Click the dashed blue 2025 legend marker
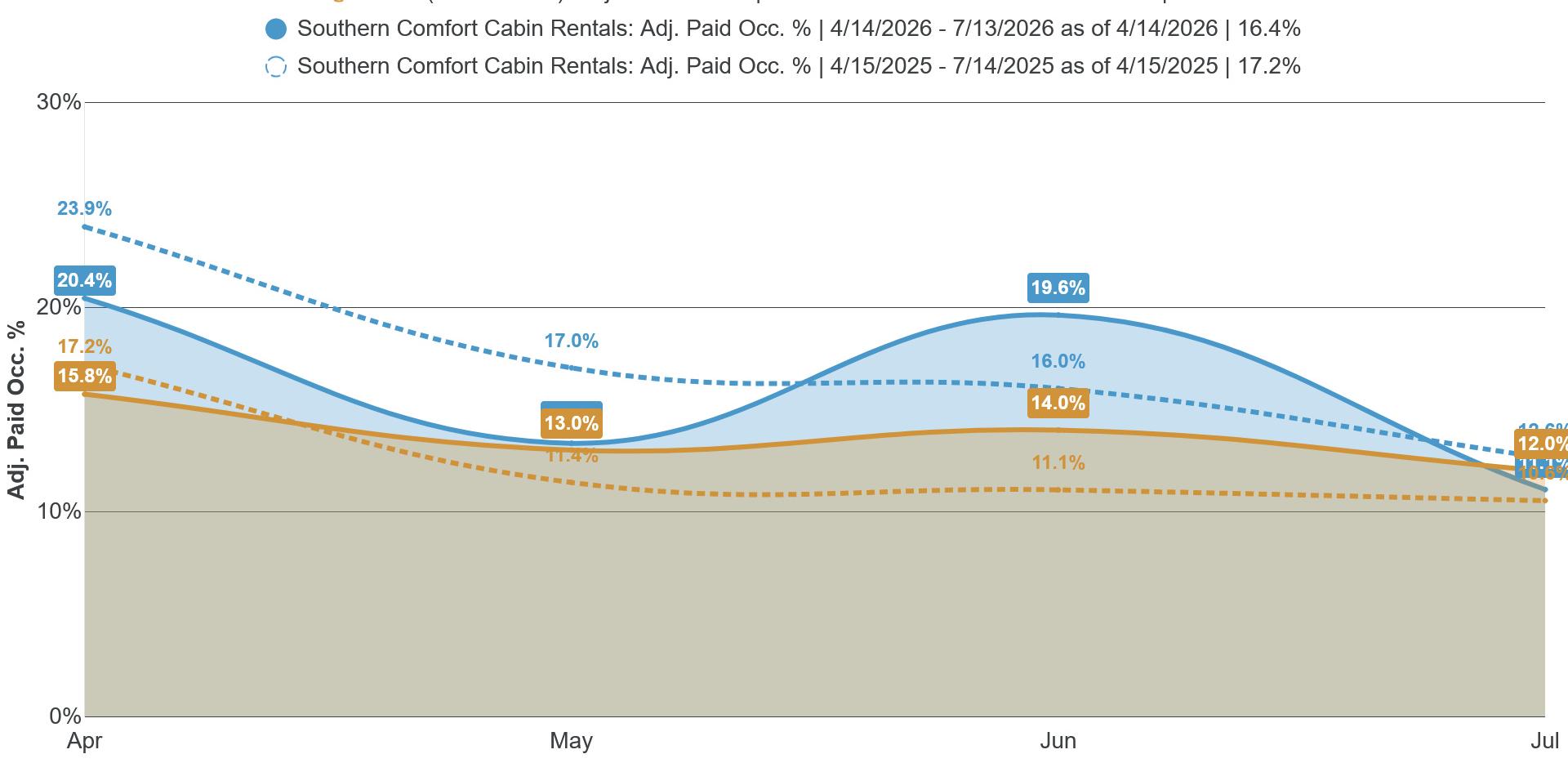Image resolution: width=1568 pixels, height=763 pixels. [x=276, y=67]
